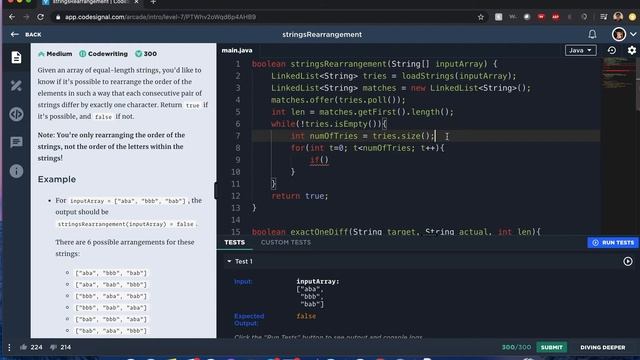Open the info icon in sidebar
Image resolution: width=640 pixels, height=360 pixels.
click(x=16, y=171)
